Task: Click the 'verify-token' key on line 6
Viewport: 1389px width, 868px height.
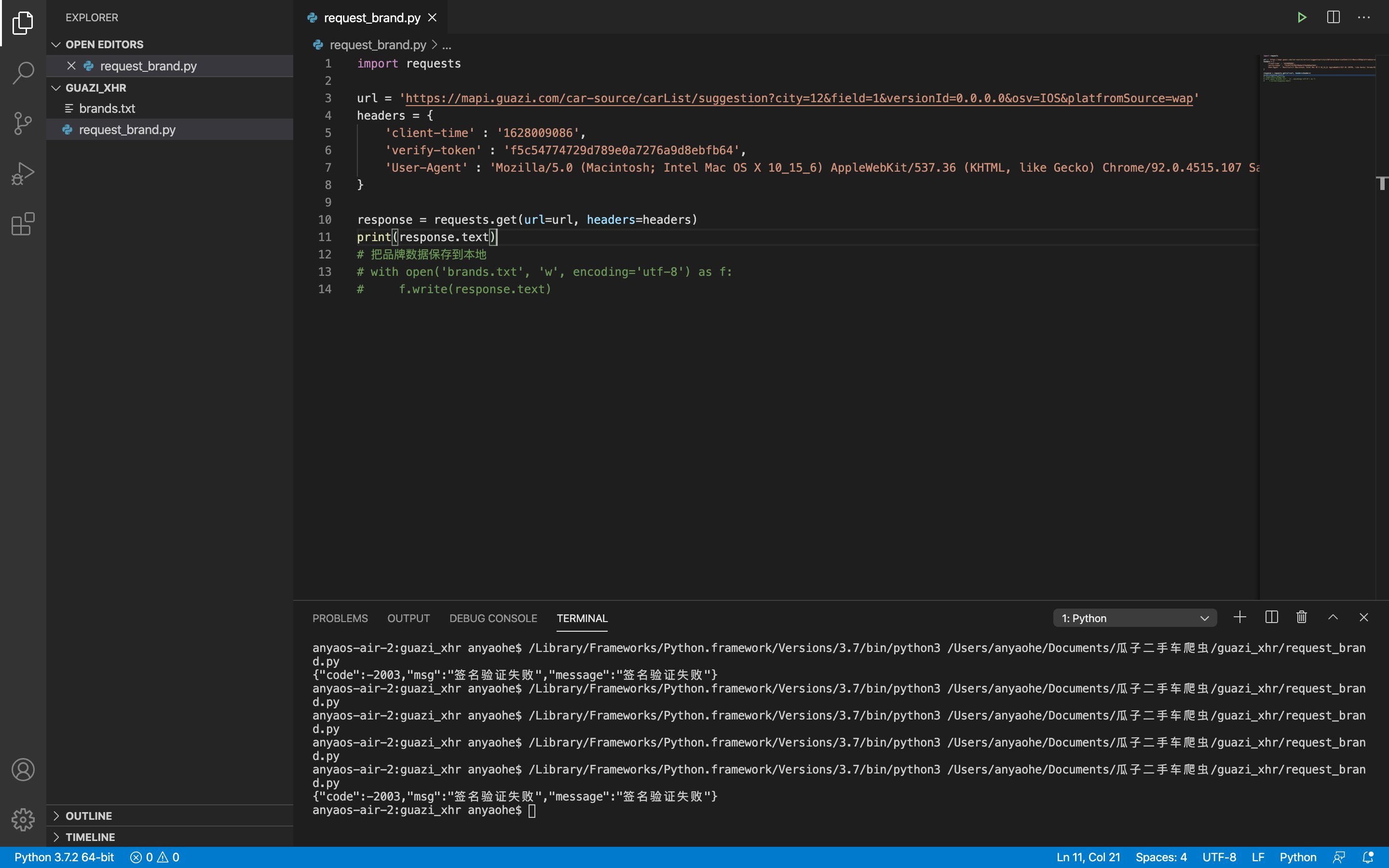Action: (x=434, y=150)
